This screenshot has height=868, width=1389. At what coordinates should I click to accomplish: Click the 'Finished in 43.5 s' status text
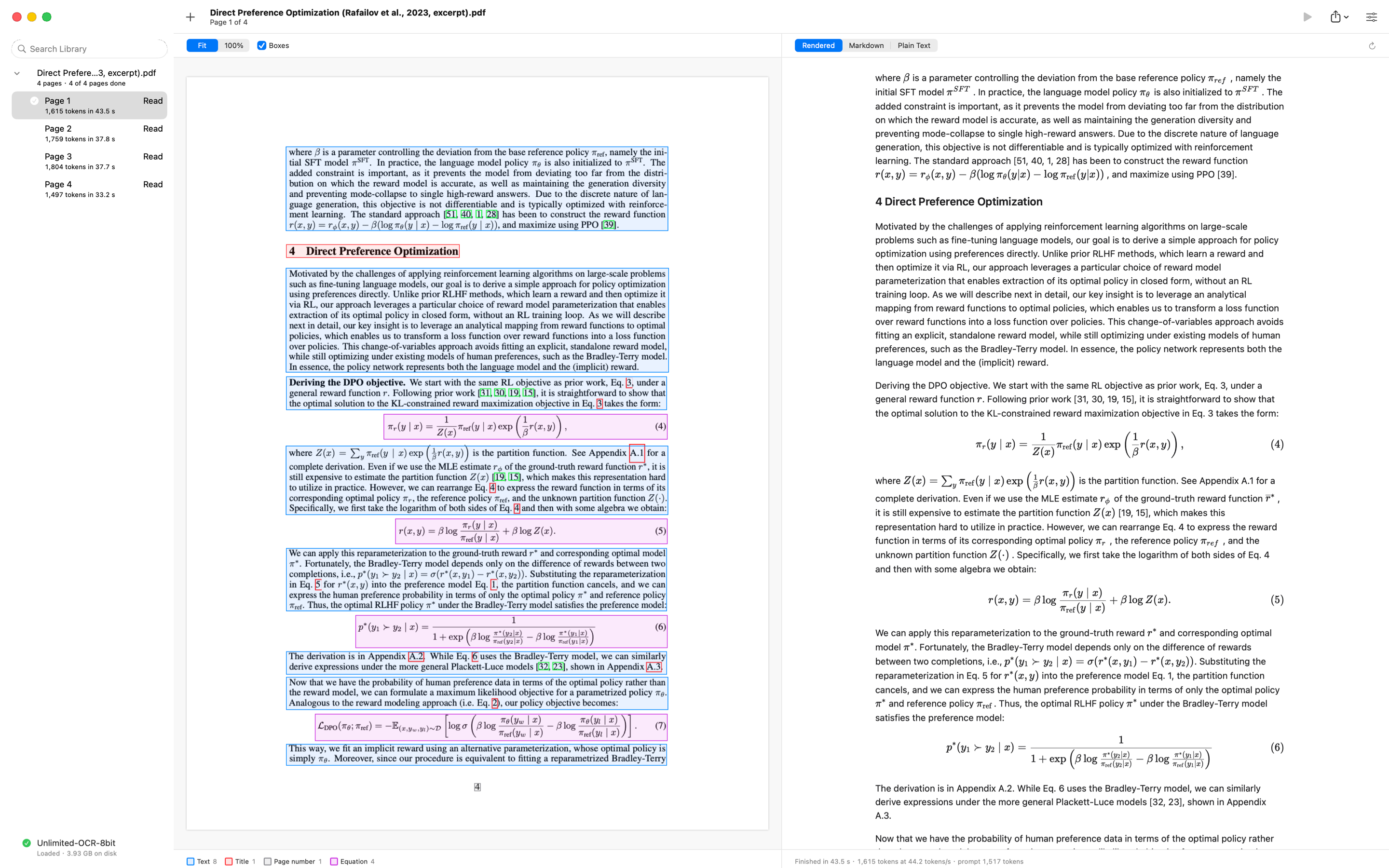click(822, 861)
